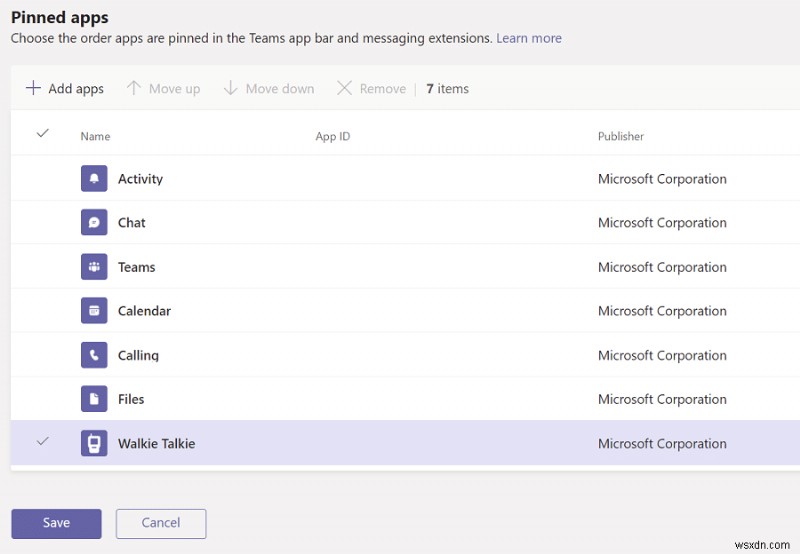
Task: Click the 7 items count label
Action: tap(447, 89)
